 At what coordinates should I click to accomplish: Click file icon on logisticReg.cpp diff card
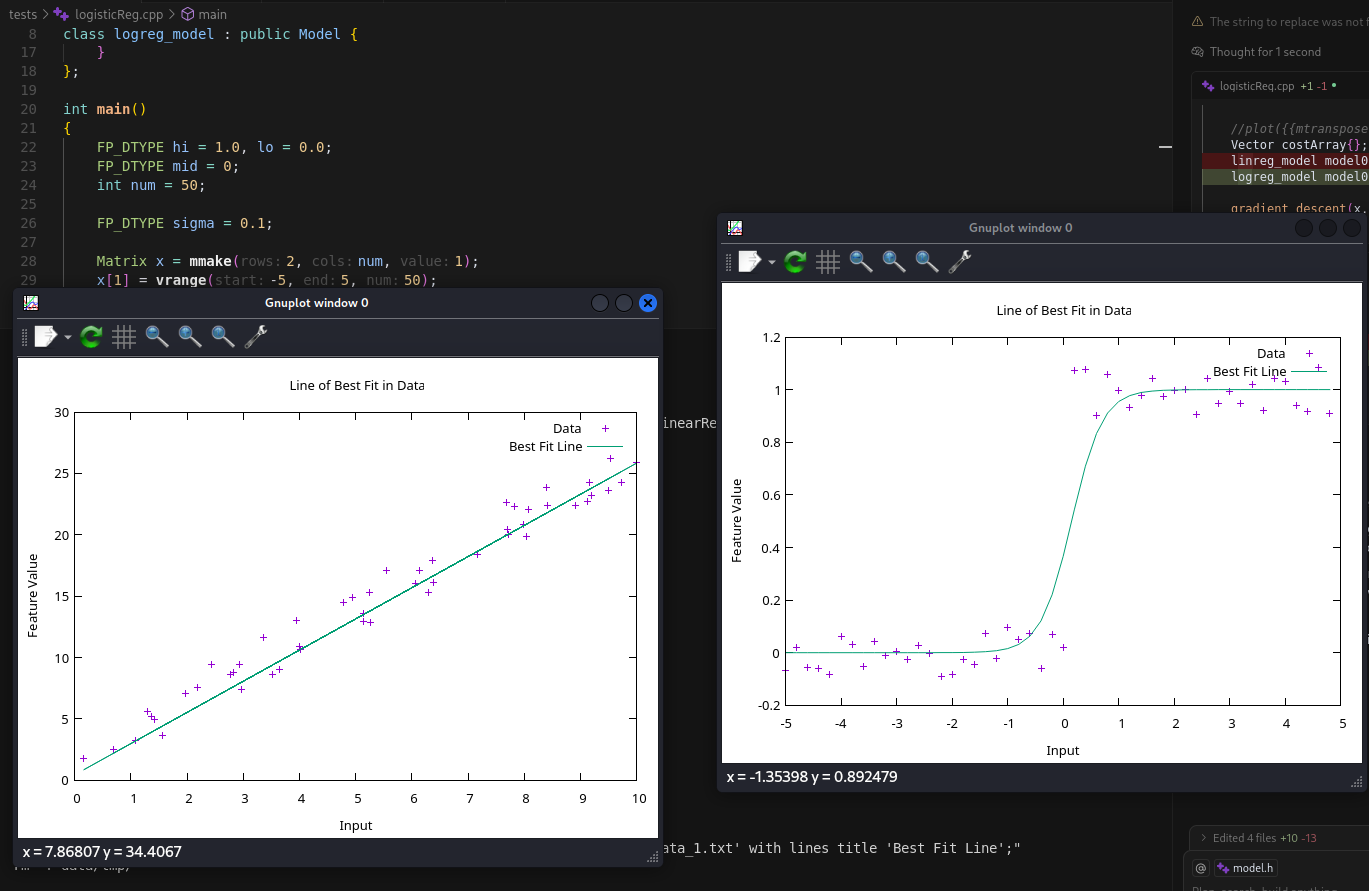(x=1208, y=86)
